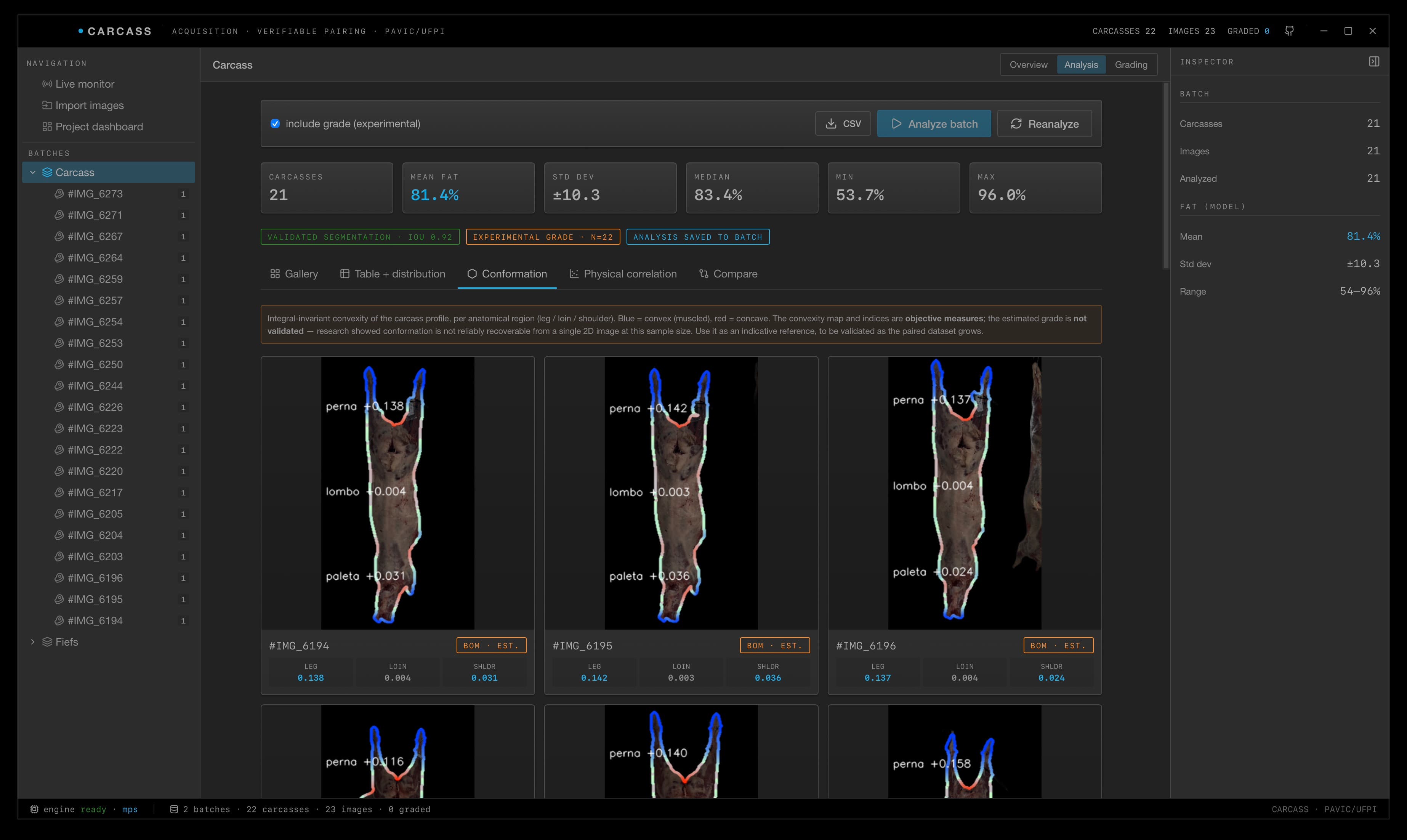The image size is (1407, 840).
Task: Switch to the Overview view
Action: point(1028,64)
